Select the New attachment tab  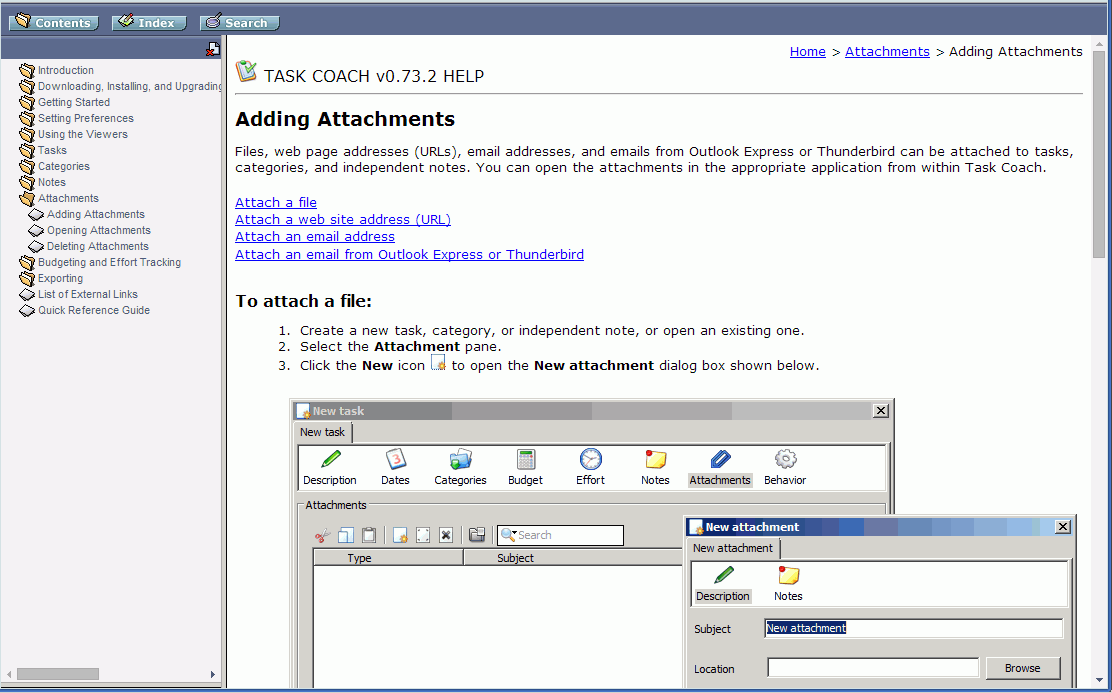(x=733, y=548)
